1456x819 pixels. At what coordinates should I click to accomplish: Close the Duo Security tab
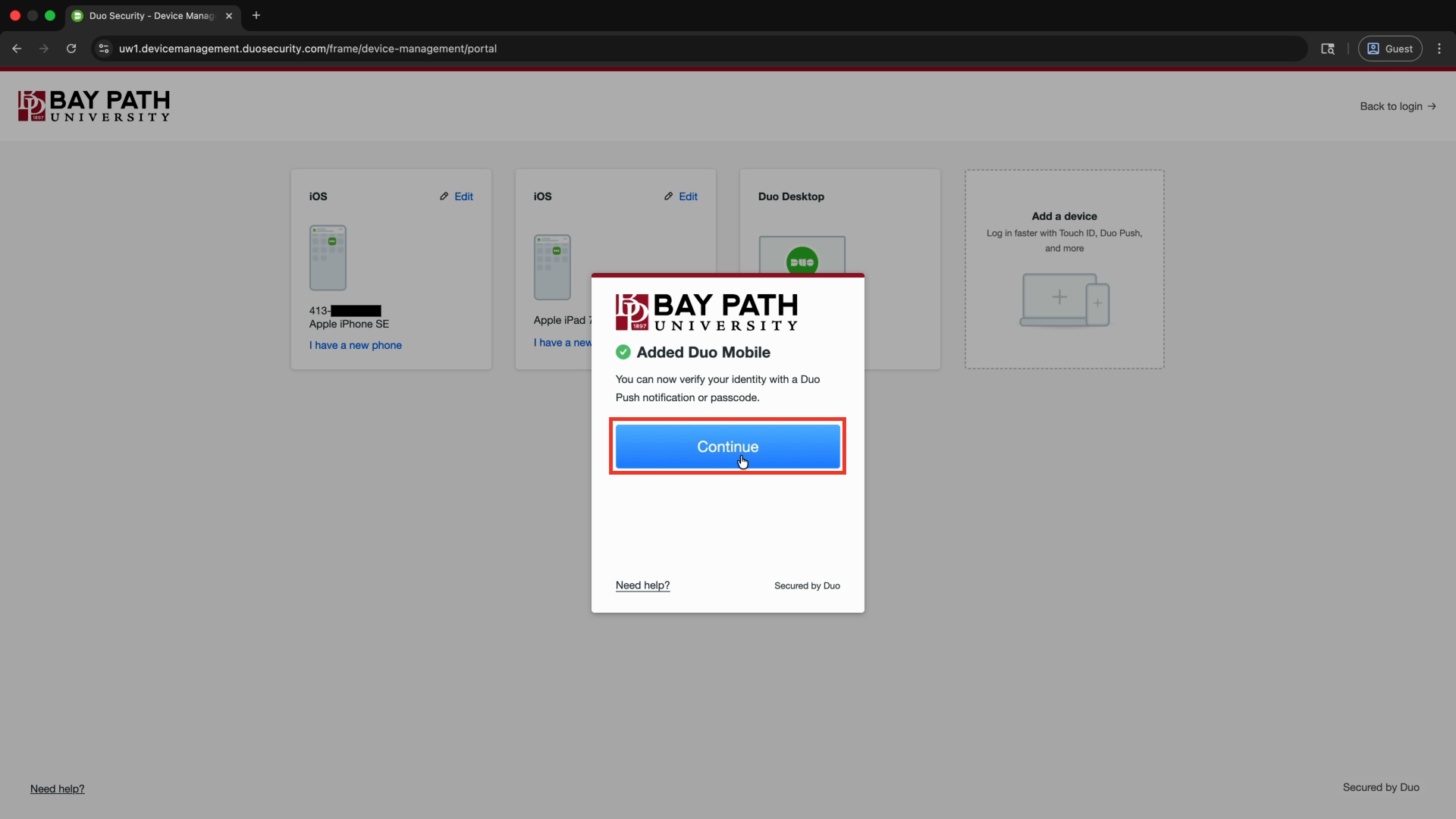pyautogui.click(x=229, y=15)
